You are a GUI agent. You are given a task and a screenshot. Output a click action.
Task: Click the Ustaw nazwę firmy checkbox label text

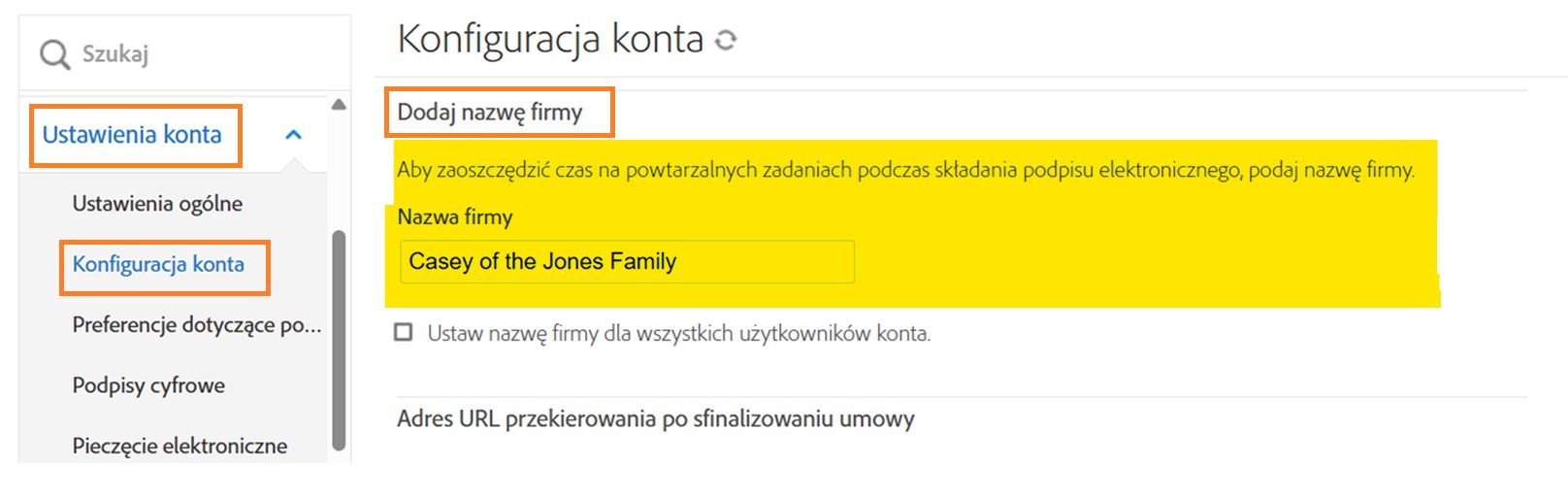click(678, 334)
